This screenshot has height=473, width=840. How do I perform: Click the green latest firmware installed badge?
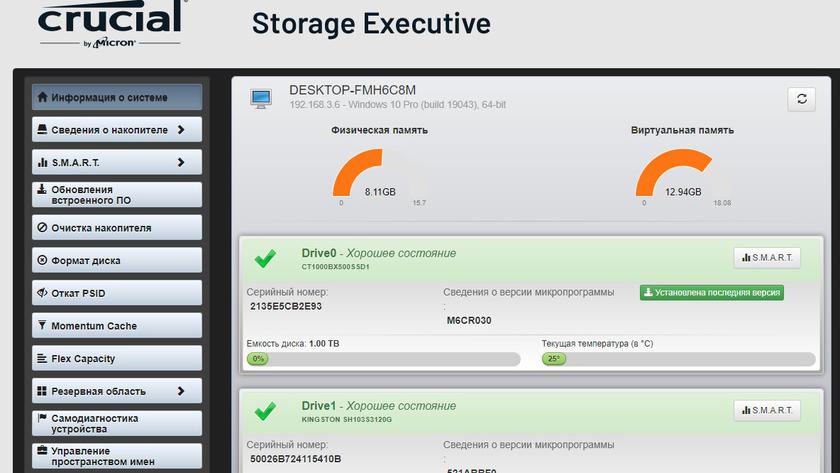point(712,293)
